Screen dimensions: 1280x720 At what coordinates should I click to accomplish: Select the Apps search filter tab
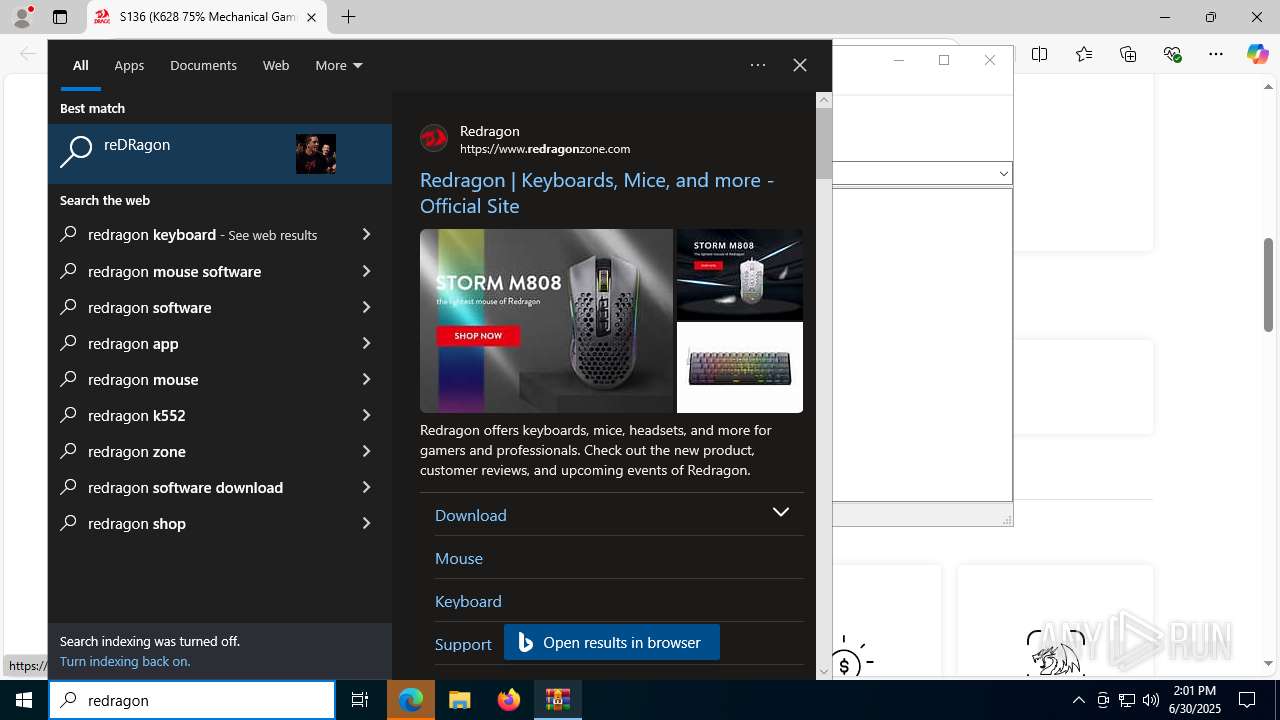[x=129, y=65]
